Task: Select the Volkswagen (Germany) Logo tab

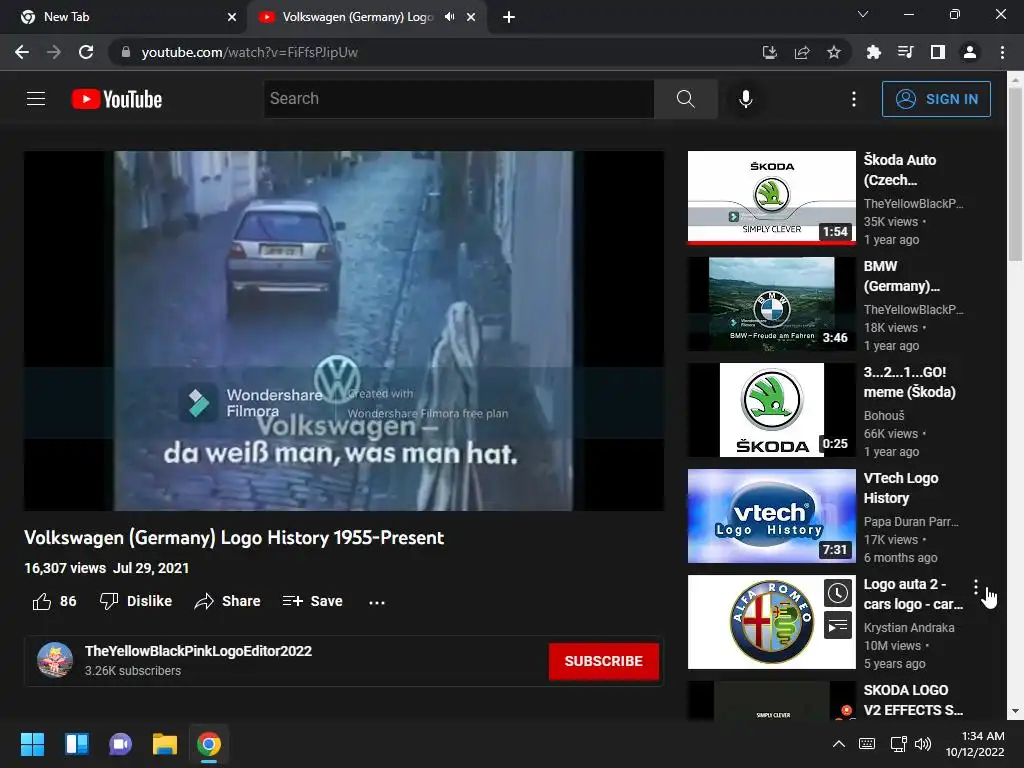Action: click(x=358, y=17)
